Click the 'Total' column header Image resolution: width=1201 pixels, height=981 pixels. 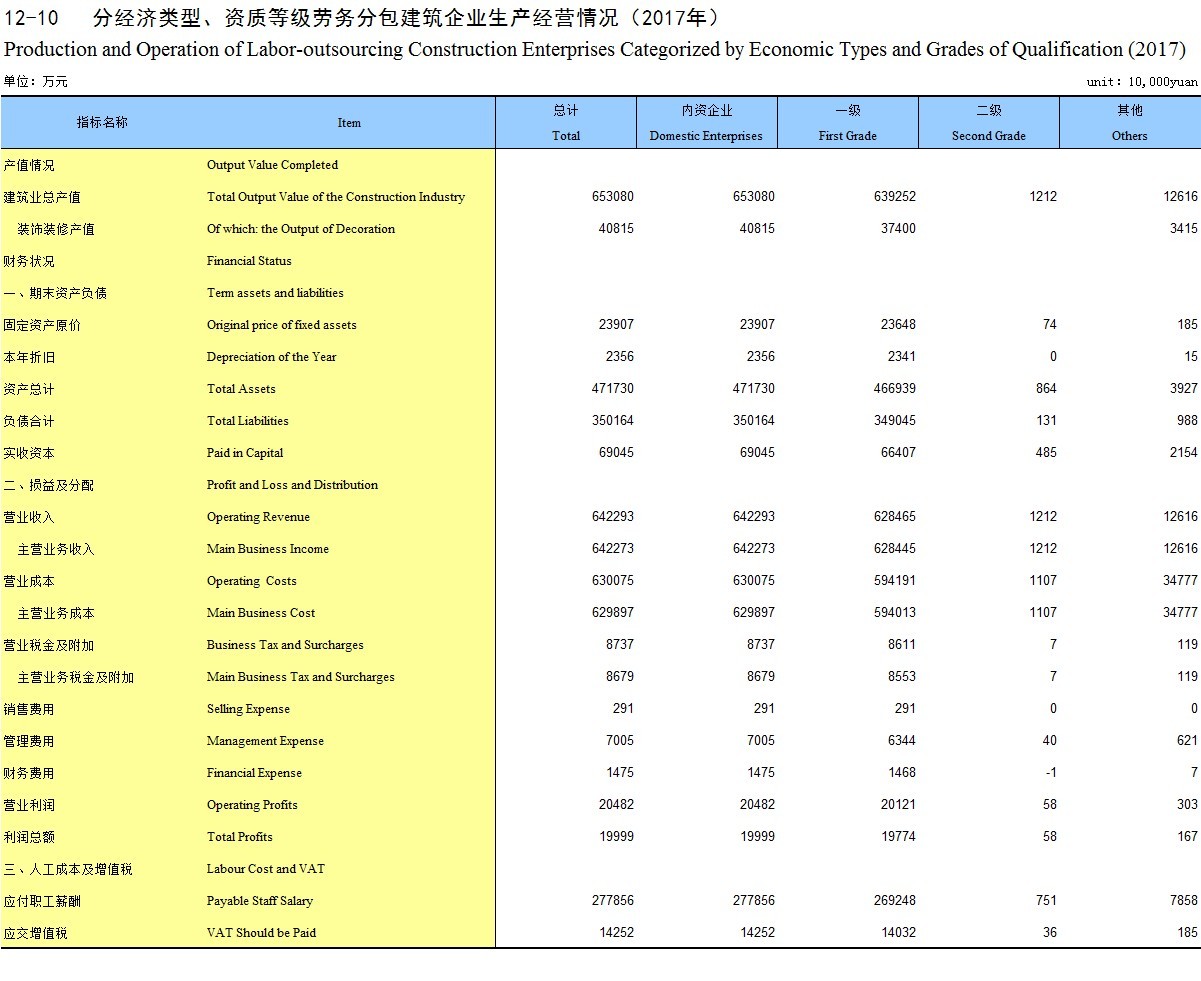pos(565,123)
